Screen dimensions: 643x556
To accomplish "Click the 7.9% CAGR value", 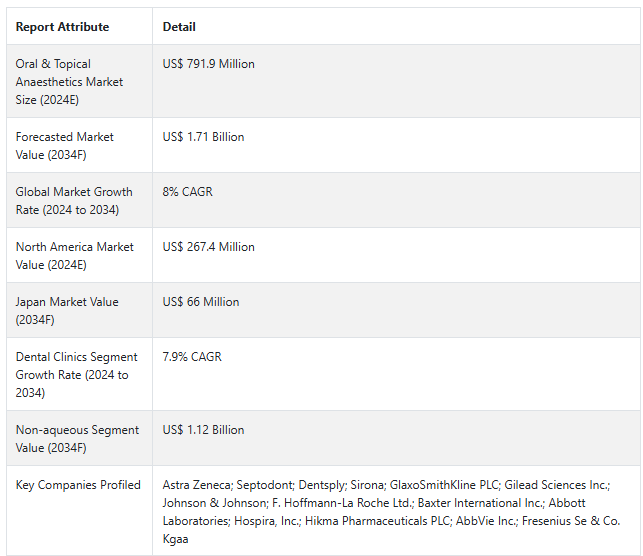I will (x=192, y=357).
